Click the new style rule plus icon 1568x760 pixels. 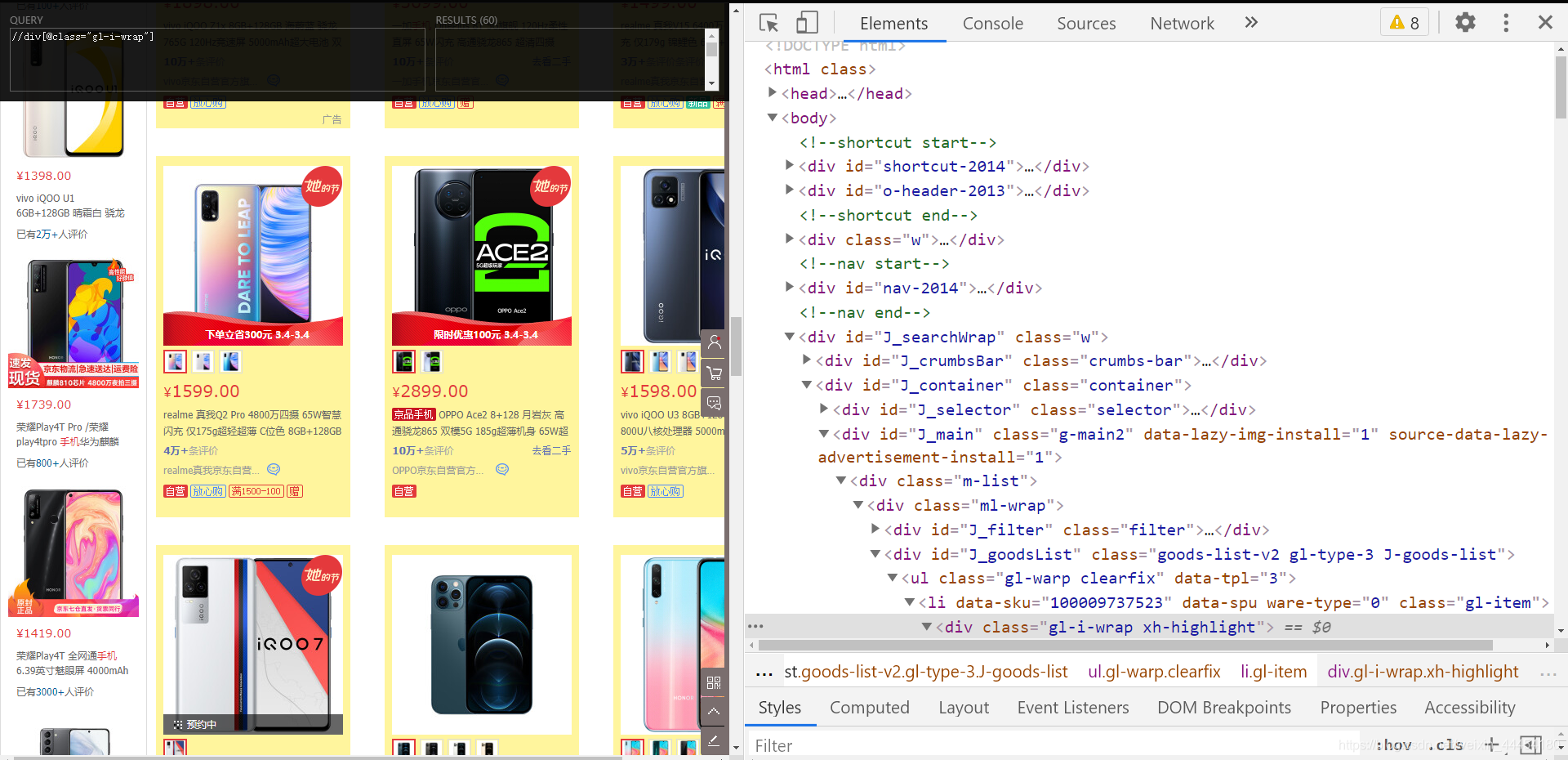[1493, 744]
